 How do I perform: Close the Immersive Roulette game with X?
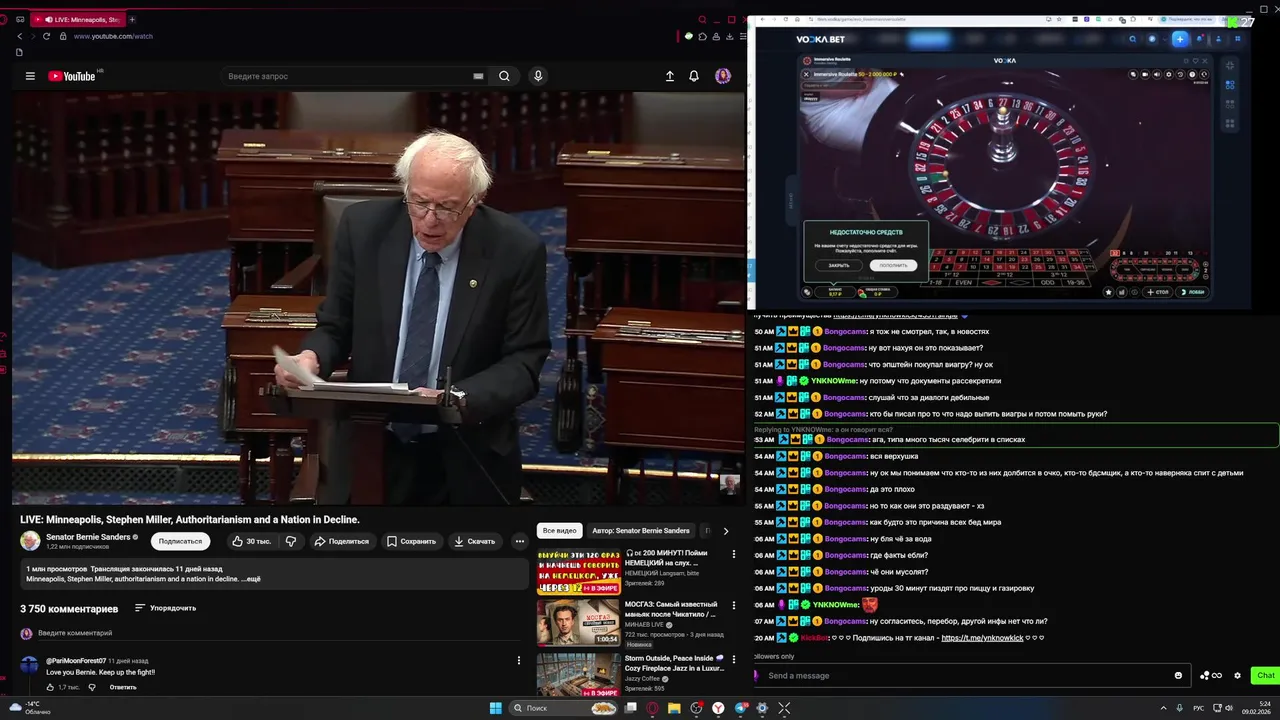click(x=806, y=74)
